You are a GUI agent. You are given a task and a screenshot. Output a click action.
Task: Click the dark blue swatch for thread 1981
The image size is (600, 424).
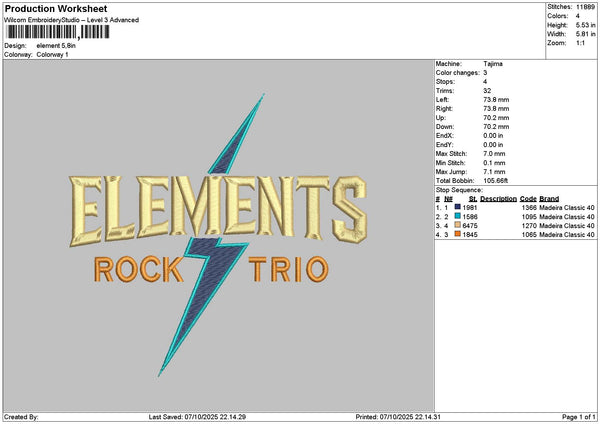tap(457, 206)
